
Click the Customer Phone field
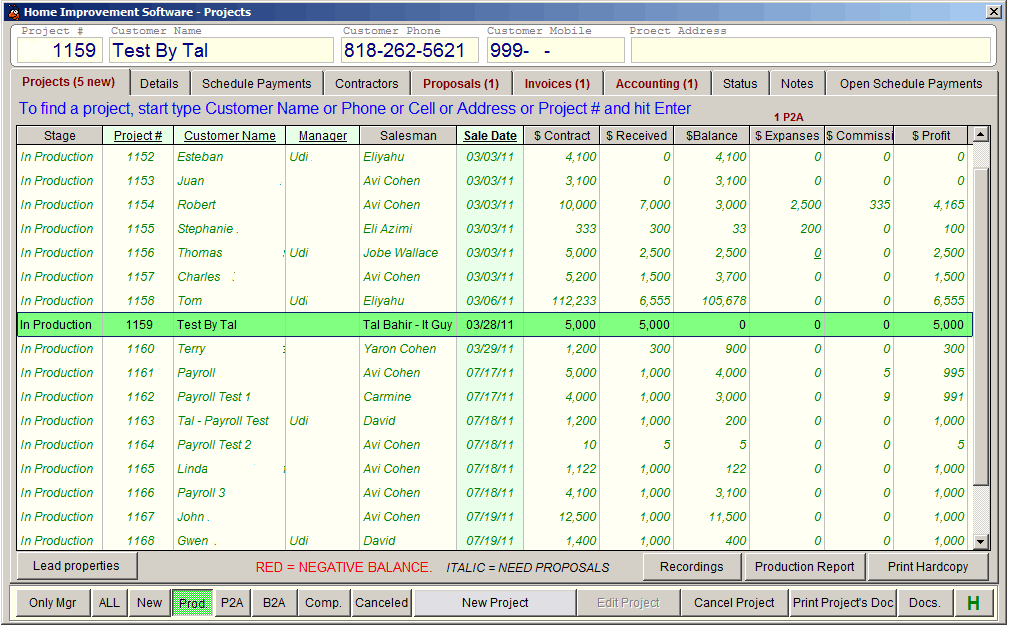(x=410, y=50)
